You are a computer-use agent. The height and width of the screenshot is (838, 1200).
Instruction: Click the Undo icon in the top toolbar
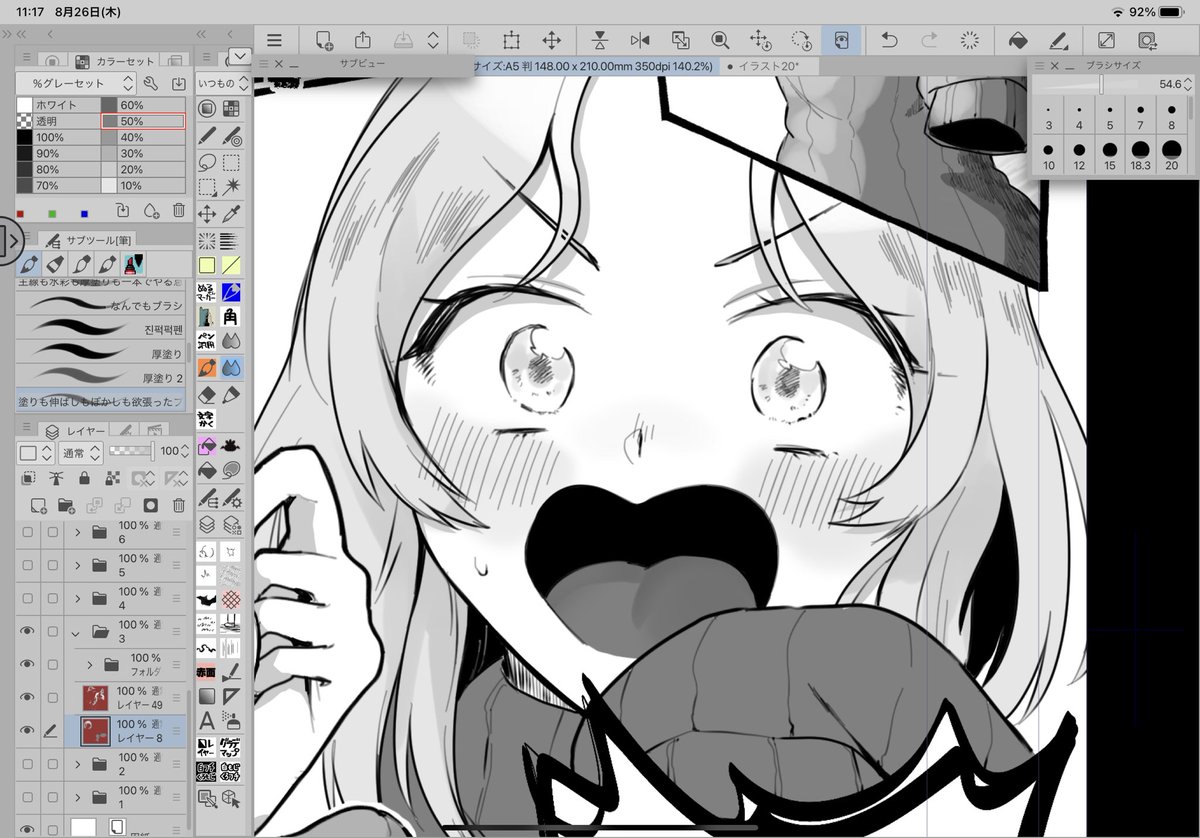(888, 39)
